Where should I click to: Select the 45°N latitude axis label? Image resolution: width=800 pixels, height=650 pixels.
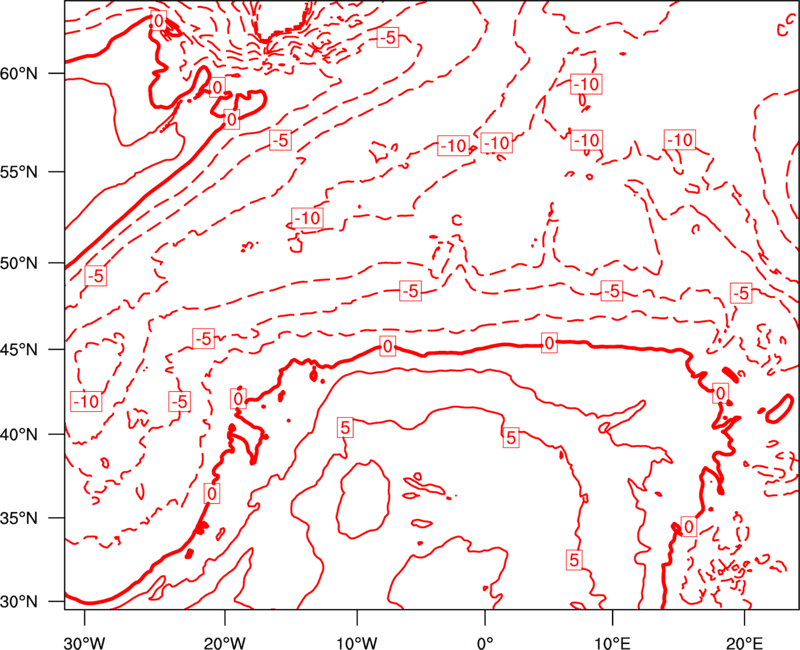click(x=19, y=350)
